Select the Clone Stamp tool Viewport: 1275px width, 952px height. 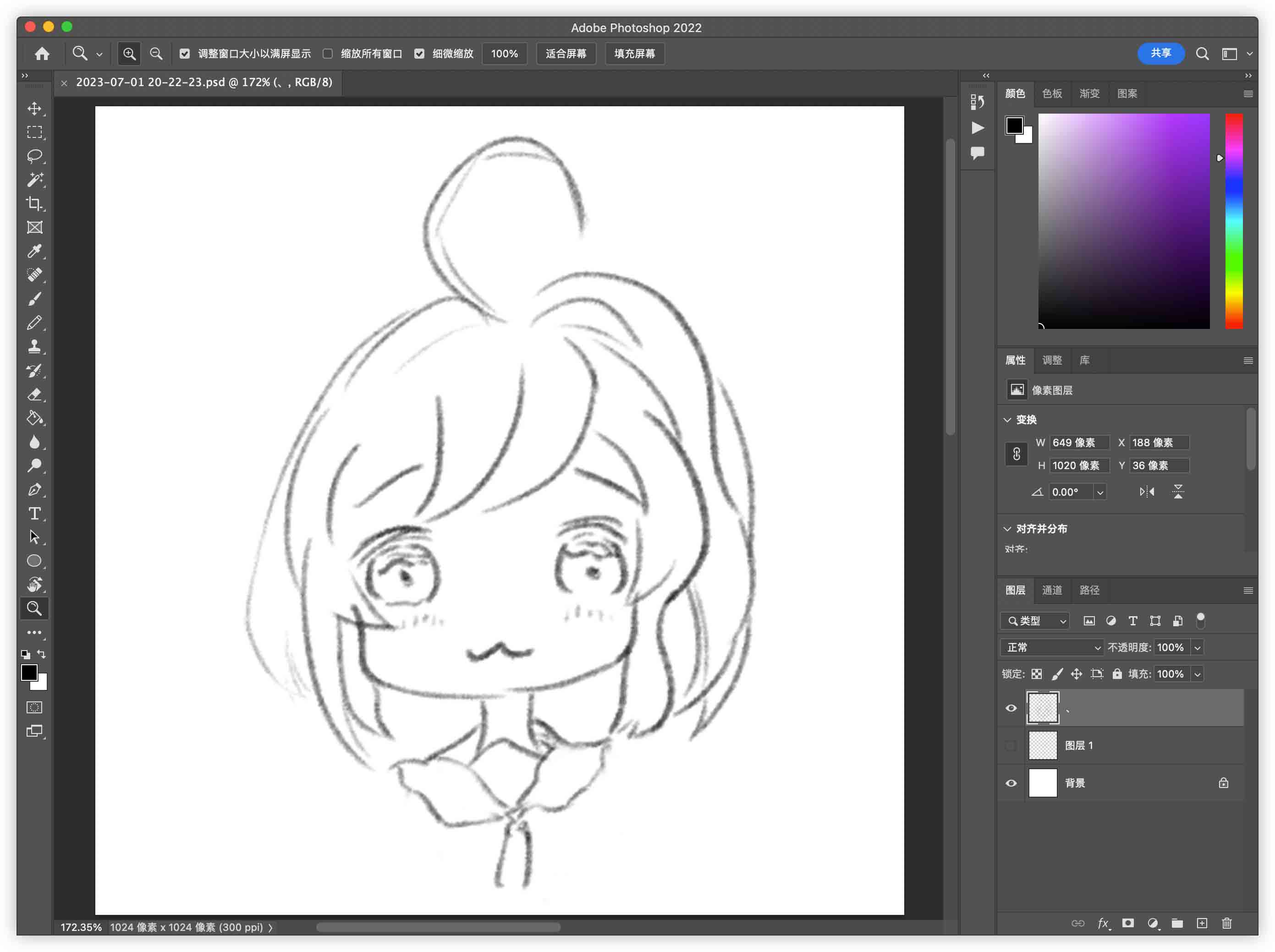[x=34, y=346]
